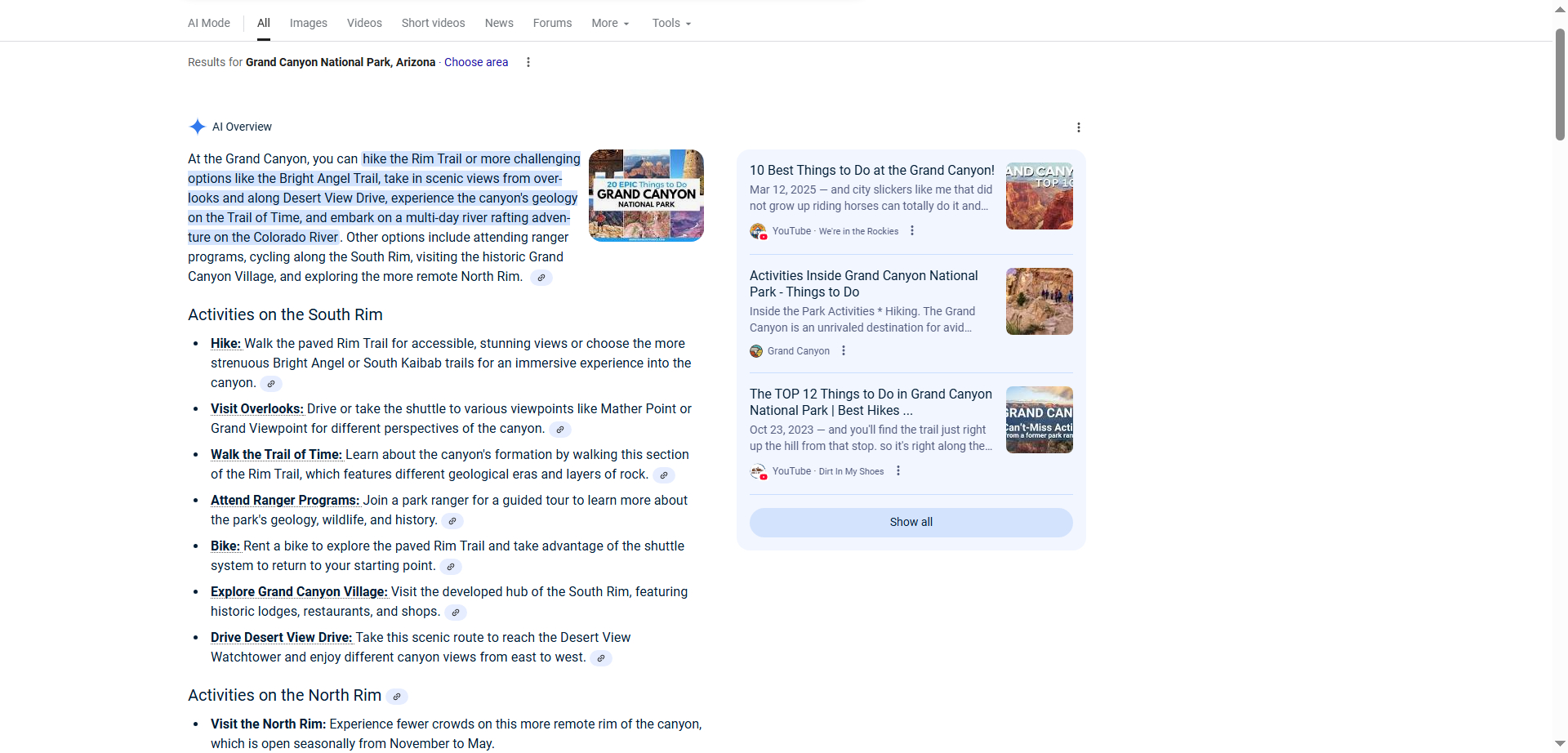Open the News tab
Image resolution: width=1568 pixels, height=753 pixels.
point(499,23)
